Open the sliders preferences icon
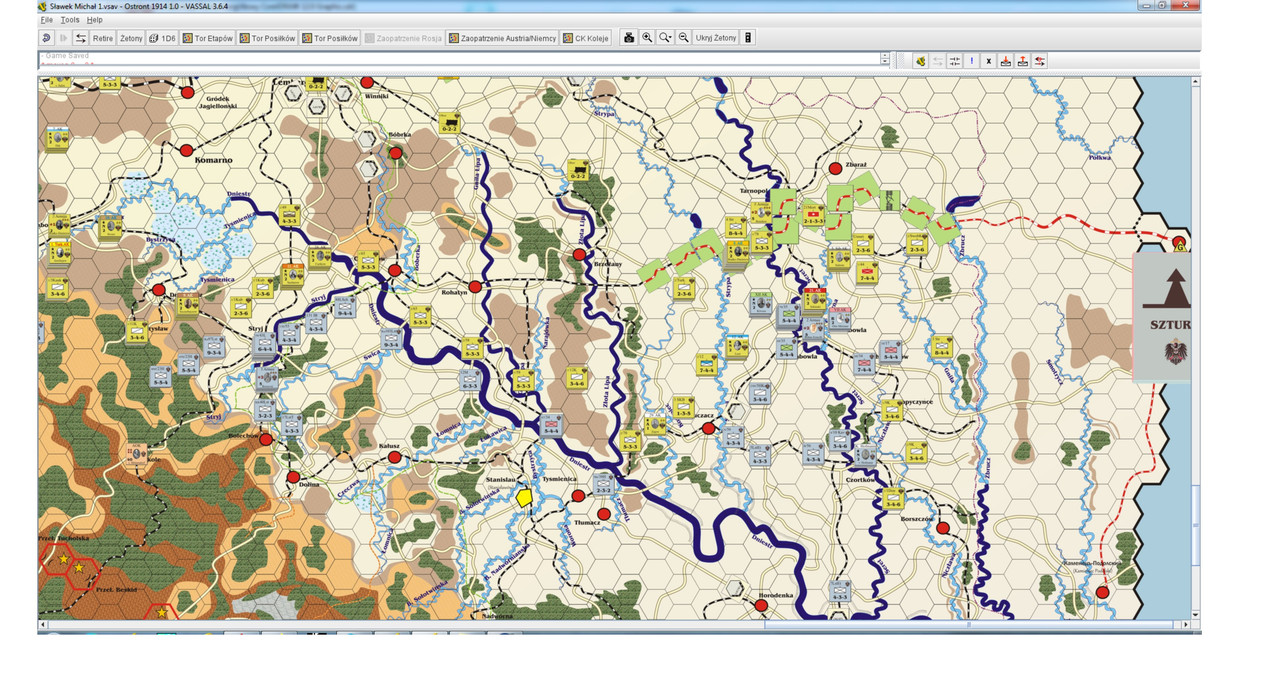The image size is (1280, 693). coord(955,61)
